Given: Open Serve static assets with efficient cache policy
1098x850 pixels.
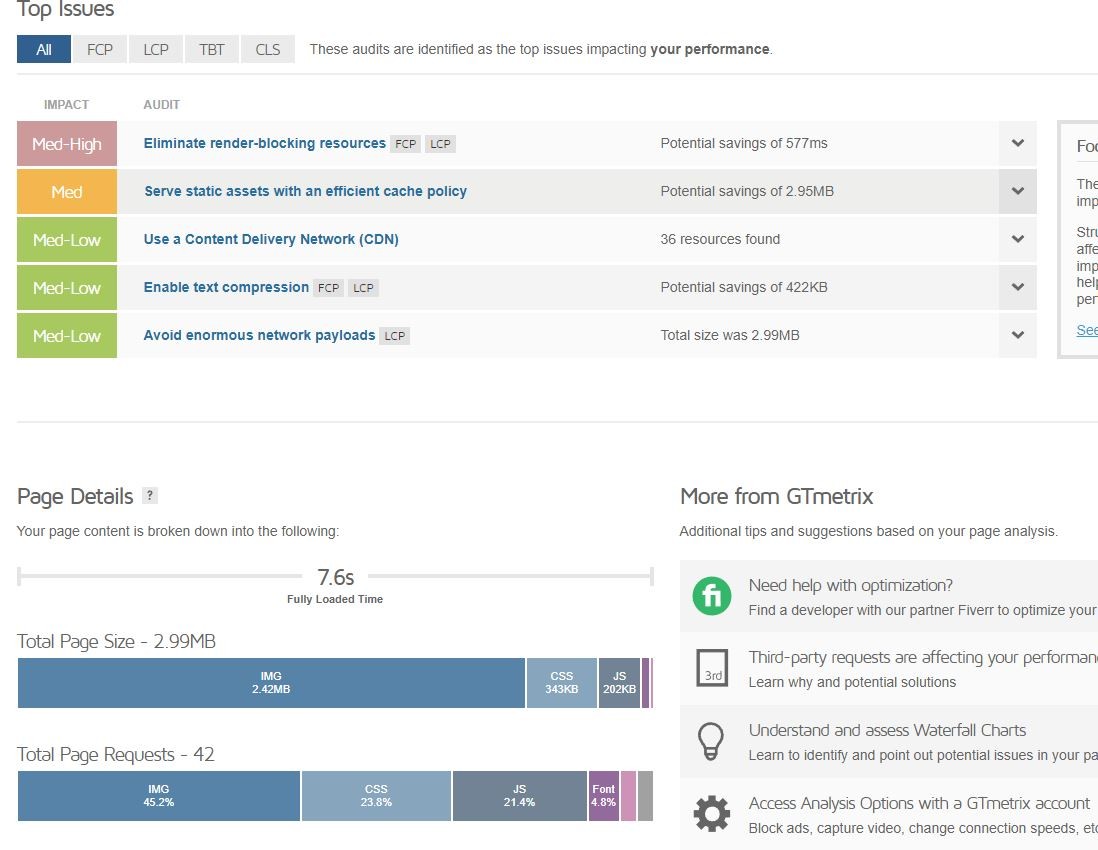Looking at the screenshot, I should [305, 191].
